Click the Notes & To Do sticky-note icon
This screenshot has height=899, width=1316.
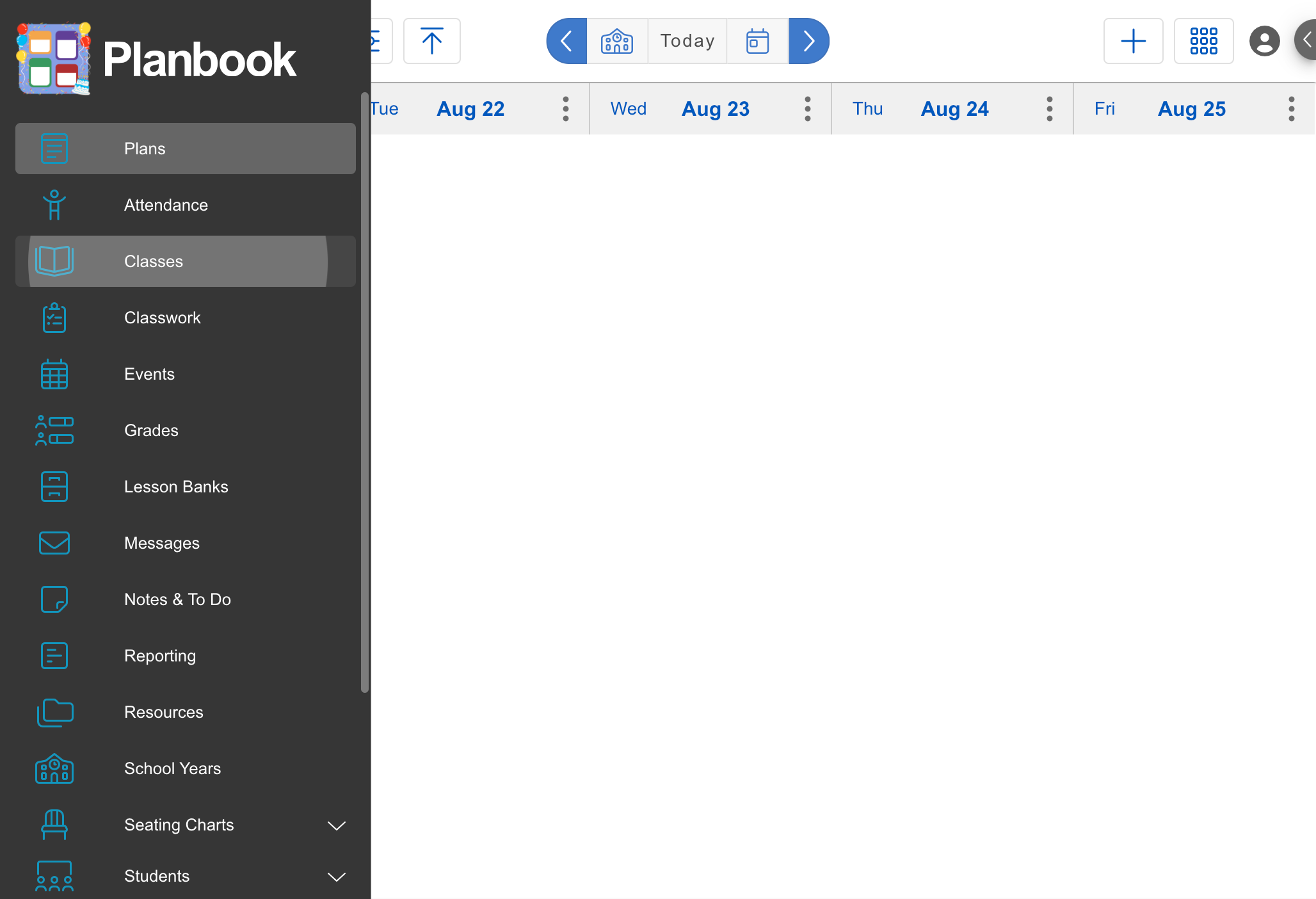(54, 599)
